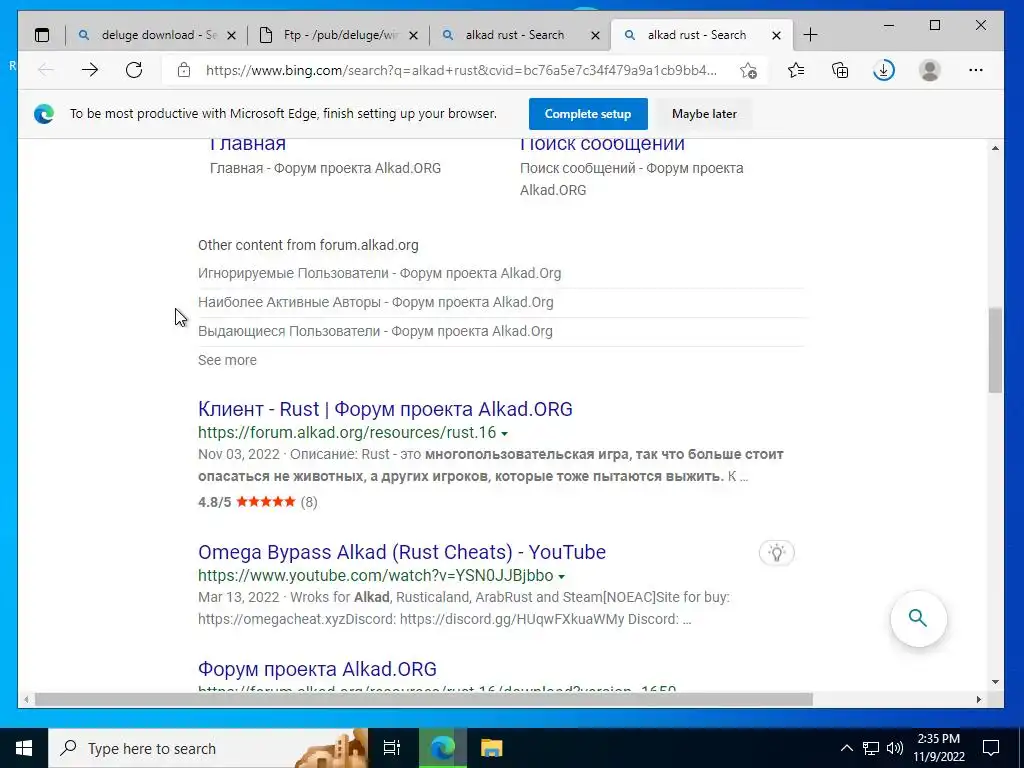1024x768 pixels.
Task: Click the taskbar search box
Action: (x=208, y=748)
